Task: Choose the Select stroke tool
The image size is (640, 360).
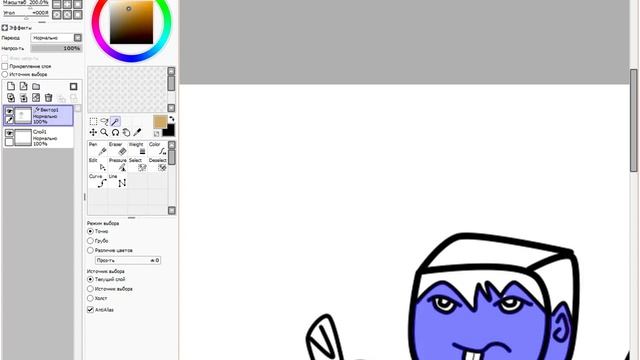Action: tap(138, 165)
